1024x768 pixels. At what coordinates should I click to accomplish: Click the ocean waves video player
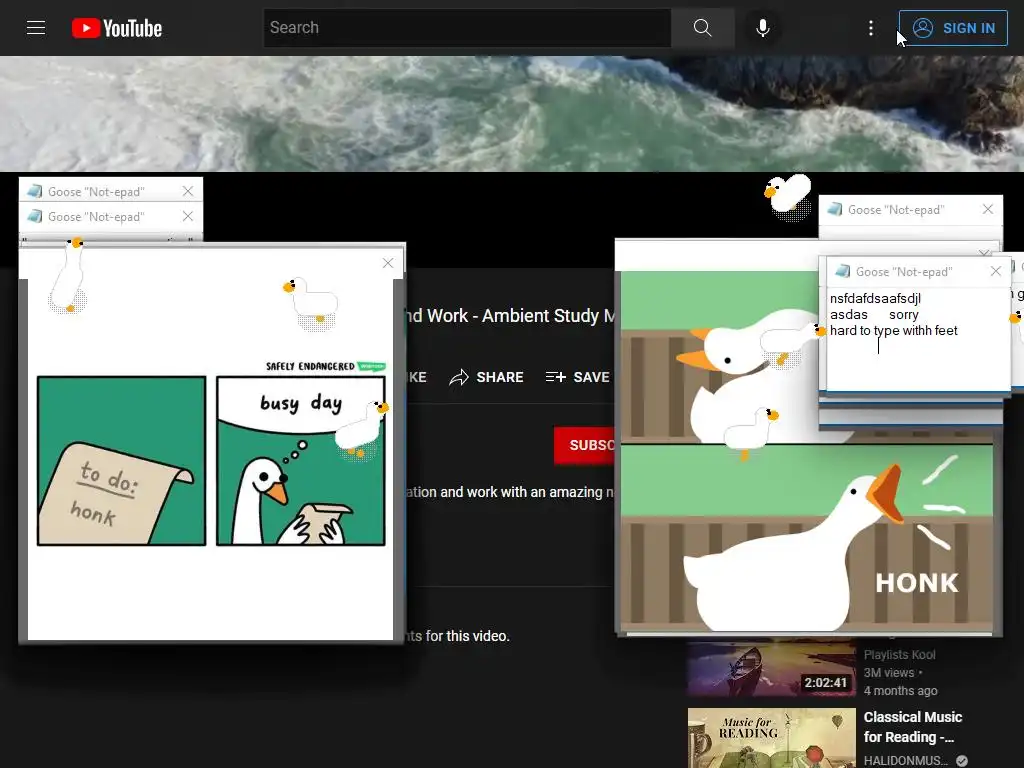pyautogui.click(x=512, y=114)
